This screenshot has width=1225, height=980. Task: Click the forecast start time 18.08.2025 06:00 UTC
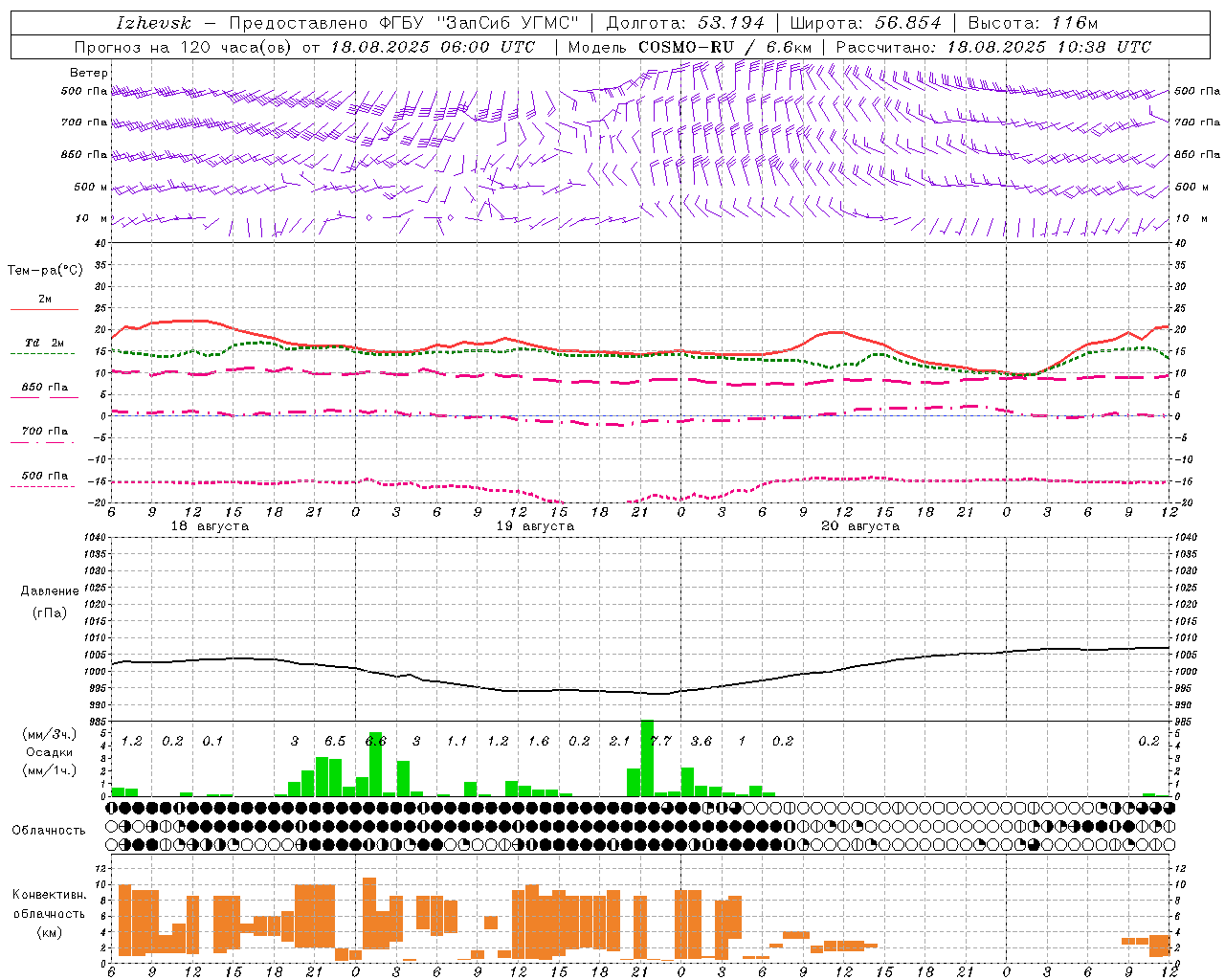433,47
